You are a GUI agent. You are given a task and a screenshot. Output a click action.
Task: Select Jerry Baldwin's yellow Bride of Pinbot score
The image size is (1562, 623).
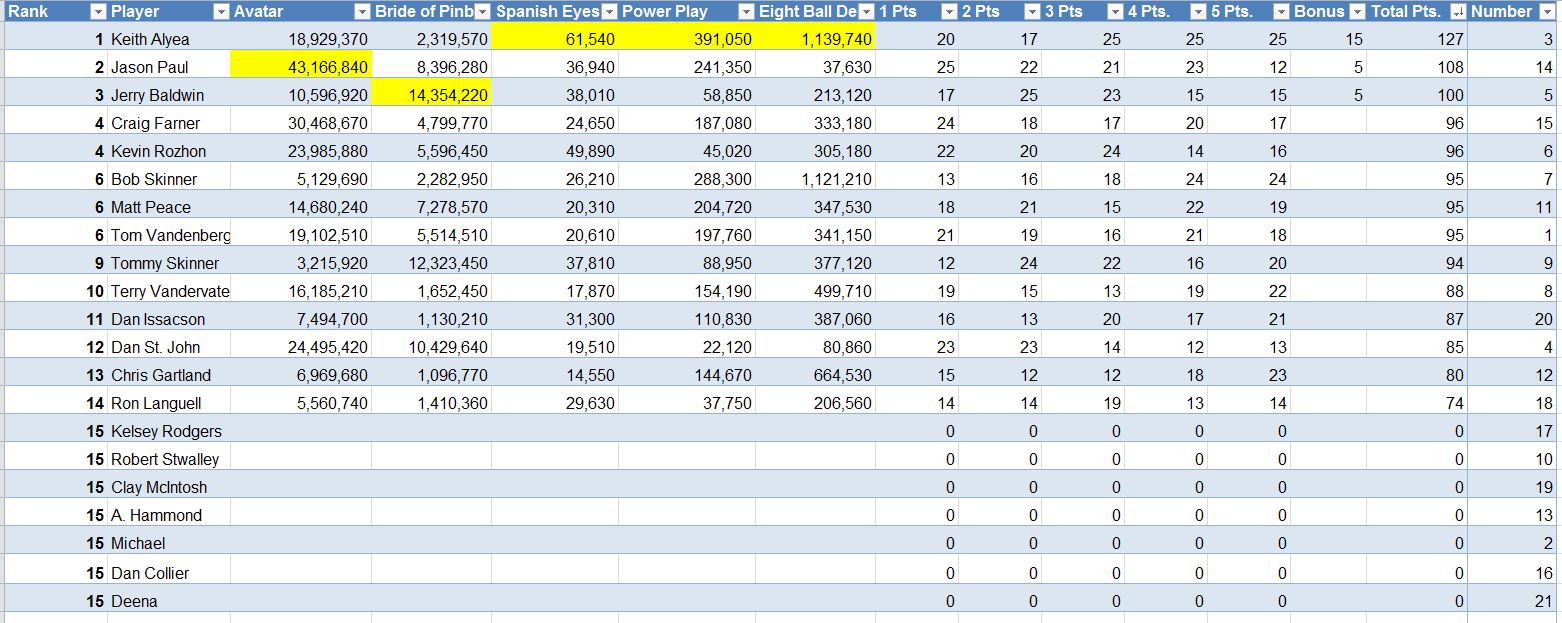pyautogui.click(x=431, y=95)
